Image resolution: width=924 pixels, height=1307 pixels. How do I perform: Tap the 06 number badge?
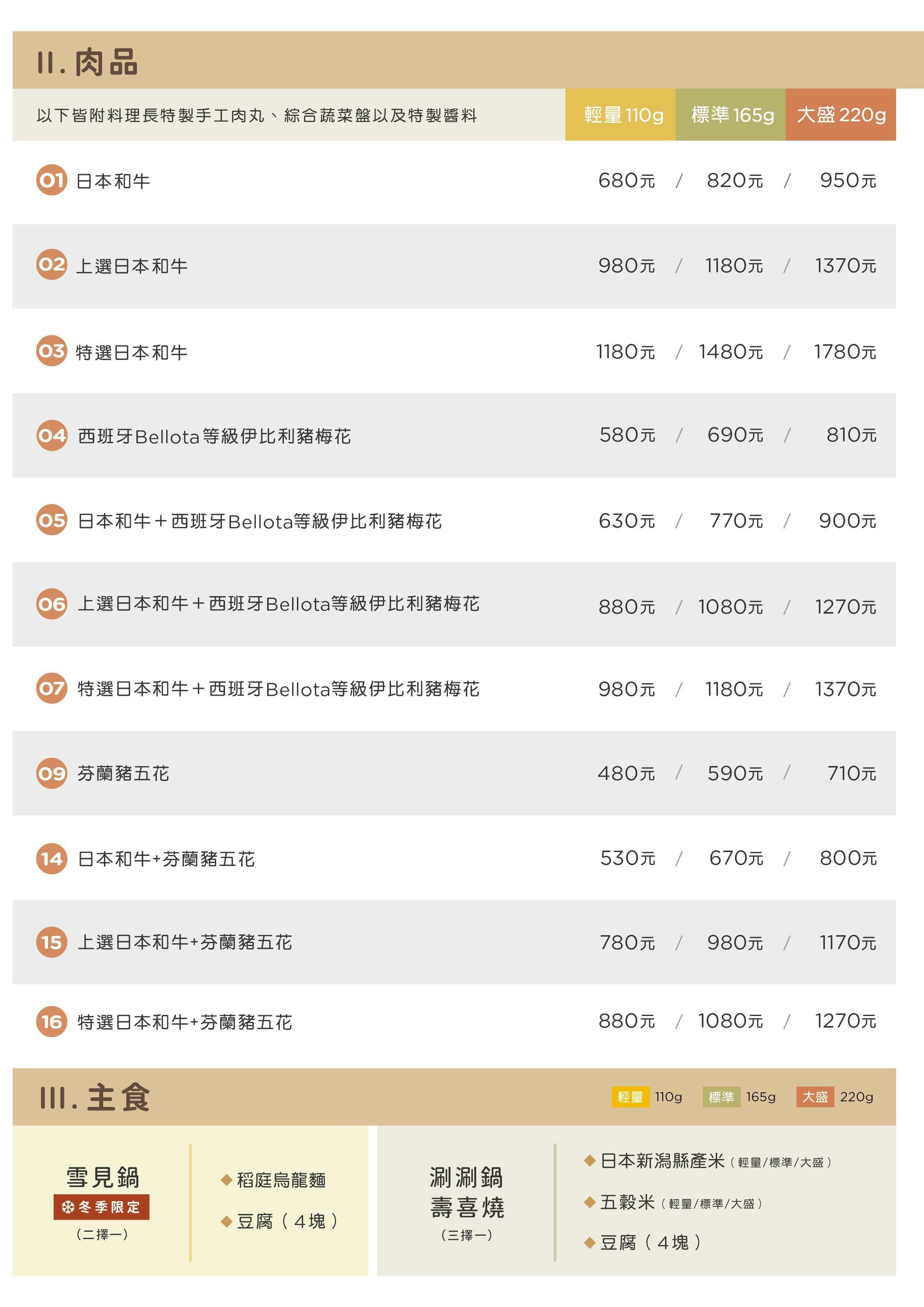pos(52,604)
